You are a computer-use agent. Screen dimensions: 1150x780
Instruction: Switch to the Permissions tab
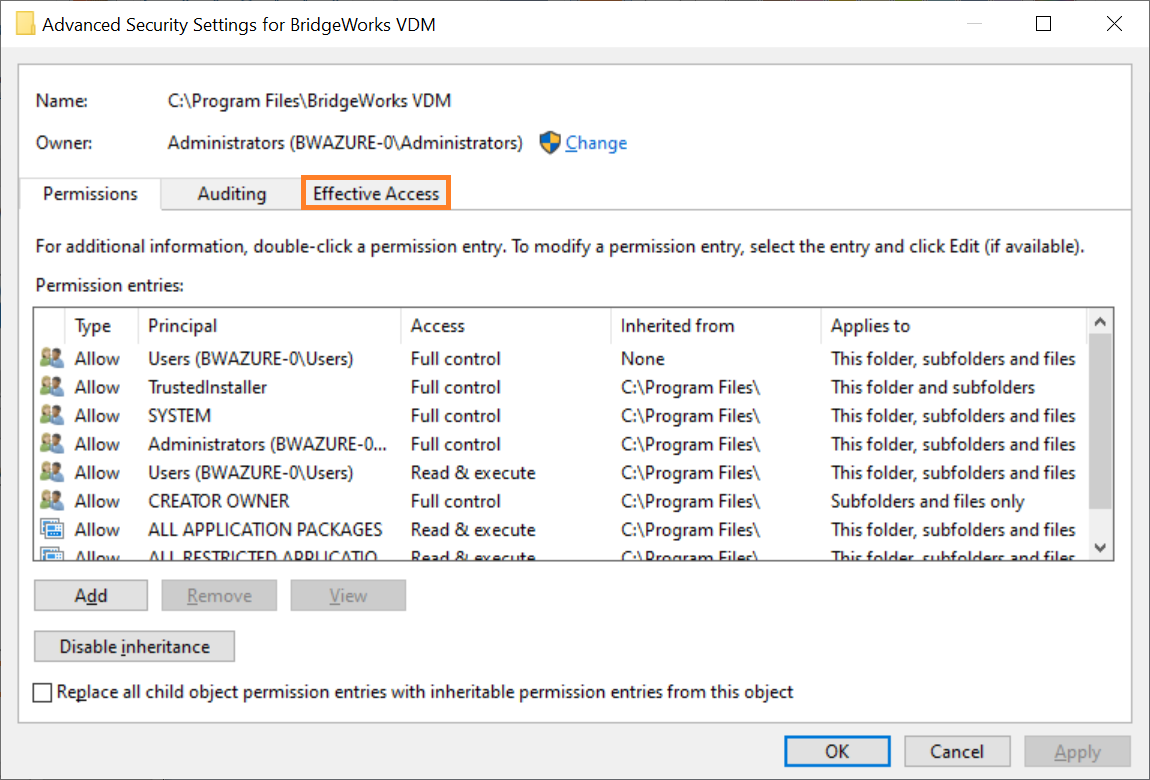click(90, 194)
